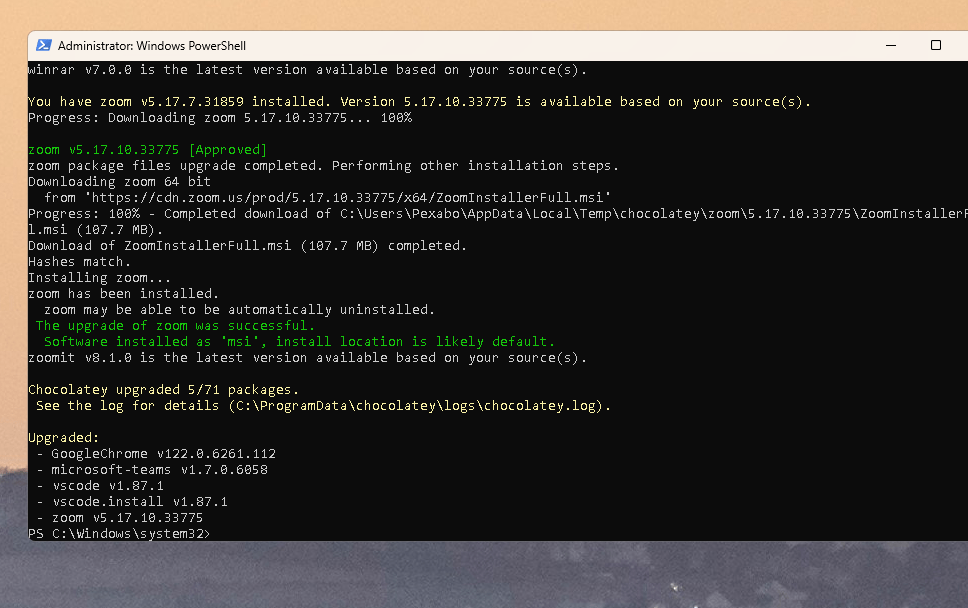Click 'Hashes match.' output line
The image size is (968, 608).
(x=80, y=262)
